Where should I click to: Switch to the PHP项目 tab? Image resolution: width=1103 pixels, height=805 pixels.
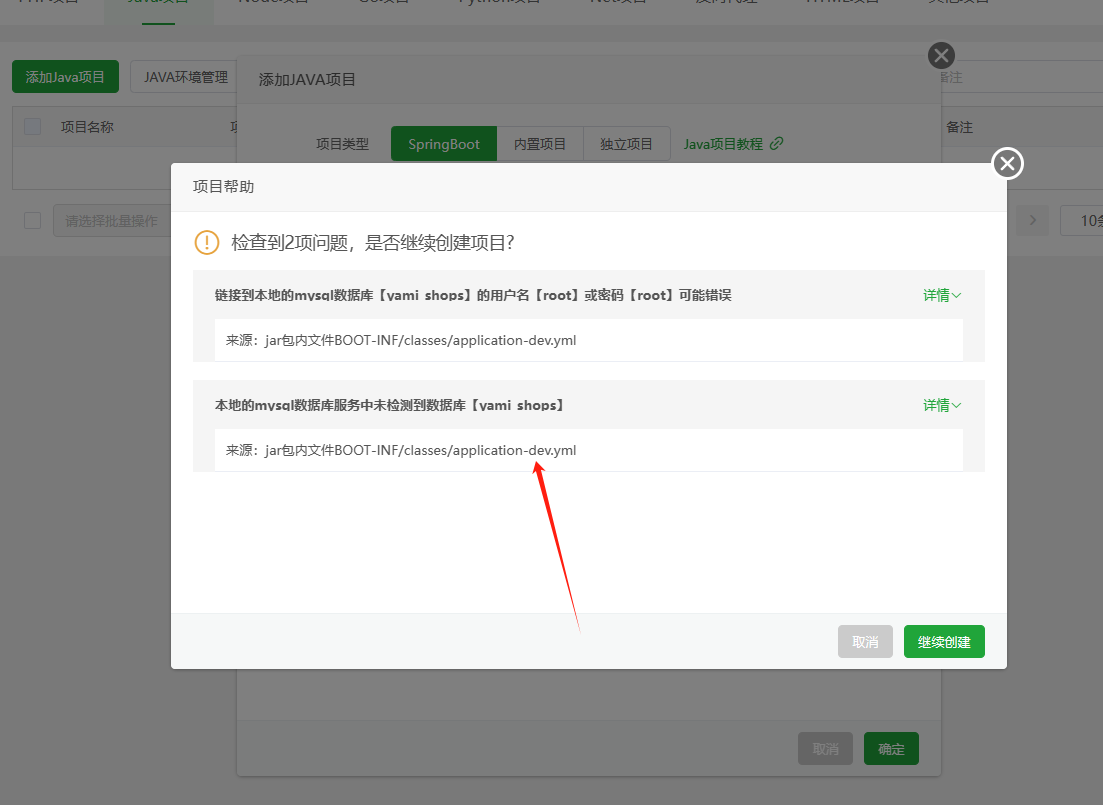click(x=47, y=5)
